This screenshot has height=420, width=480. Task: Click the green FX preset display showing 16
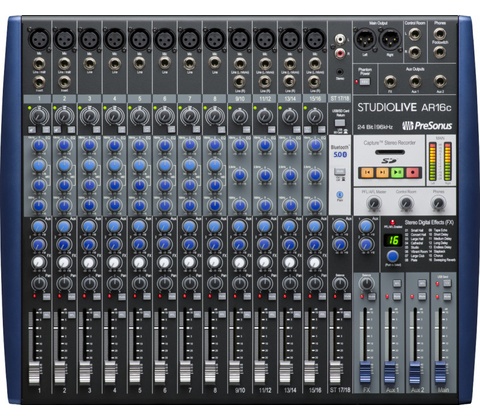pyautogui.click(x=393, y=240)
